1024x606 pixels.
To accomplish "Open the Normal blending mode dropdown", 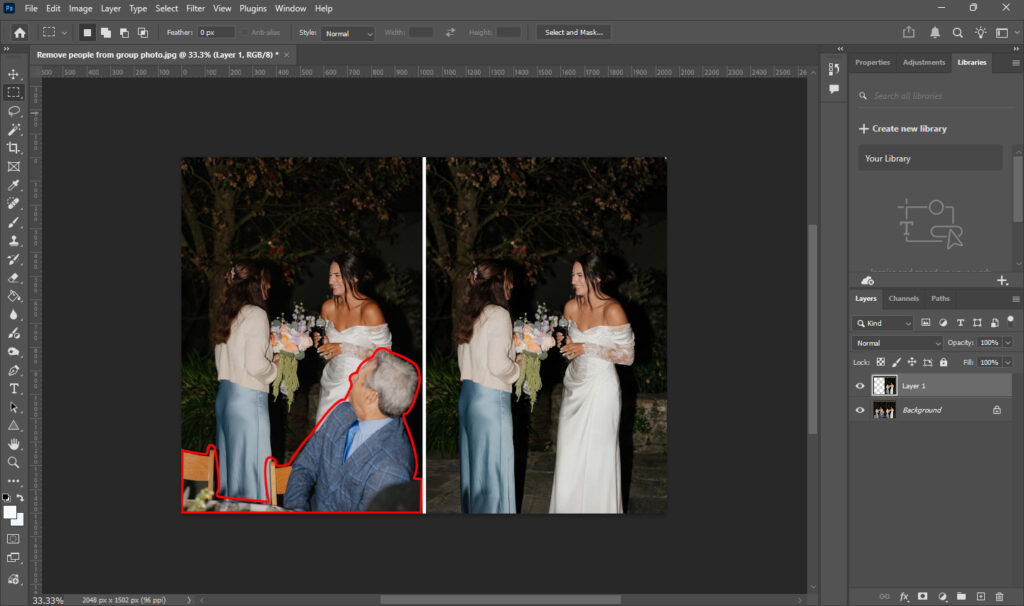I will click(897, 342).
